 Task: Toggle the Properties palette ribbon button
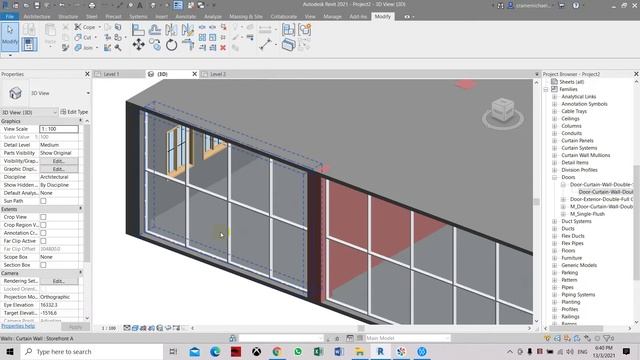[29, 44]
